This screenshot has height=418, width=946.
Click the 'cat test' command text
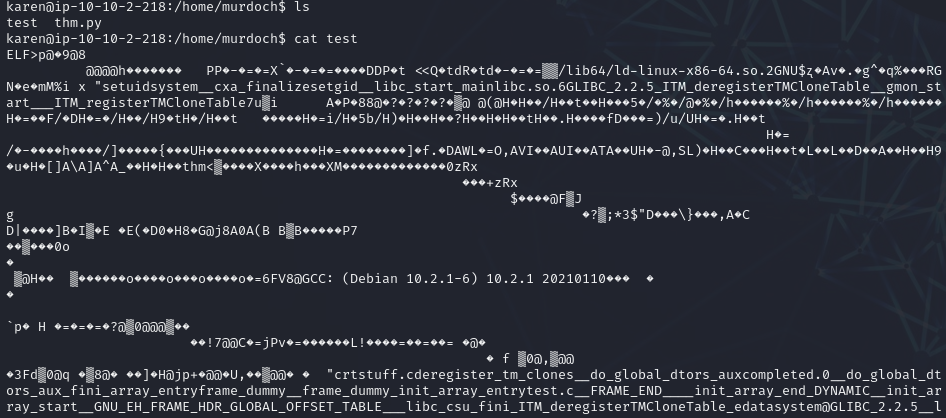pyautogui.click(x=326, y=39)
